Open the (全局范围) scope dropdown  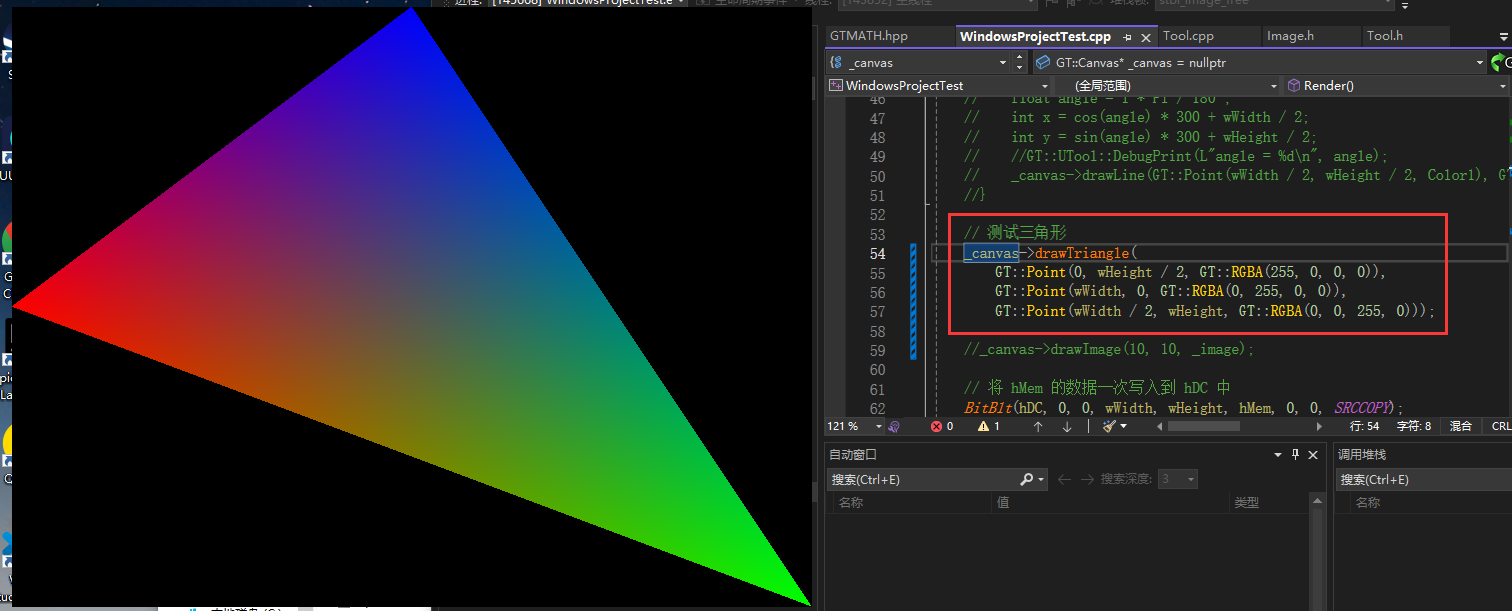coord(1273,86)
